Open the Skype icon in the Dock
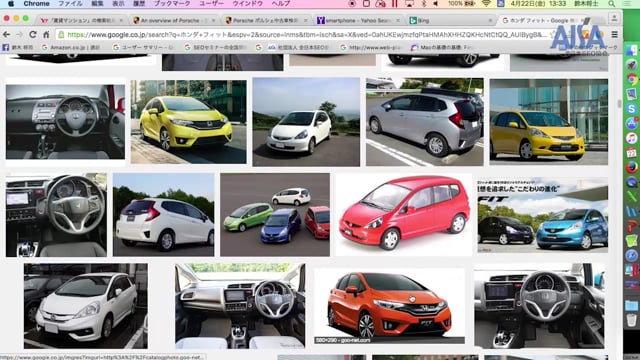 point(631,109)
